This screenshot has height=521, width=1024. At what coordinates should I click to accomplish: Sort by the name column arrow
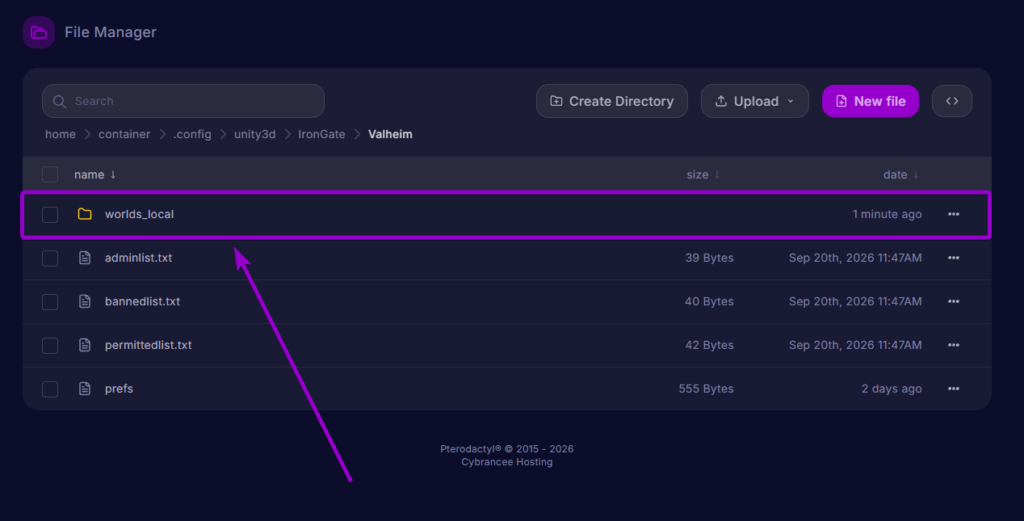pyautogui.click(x=113, y=174)
